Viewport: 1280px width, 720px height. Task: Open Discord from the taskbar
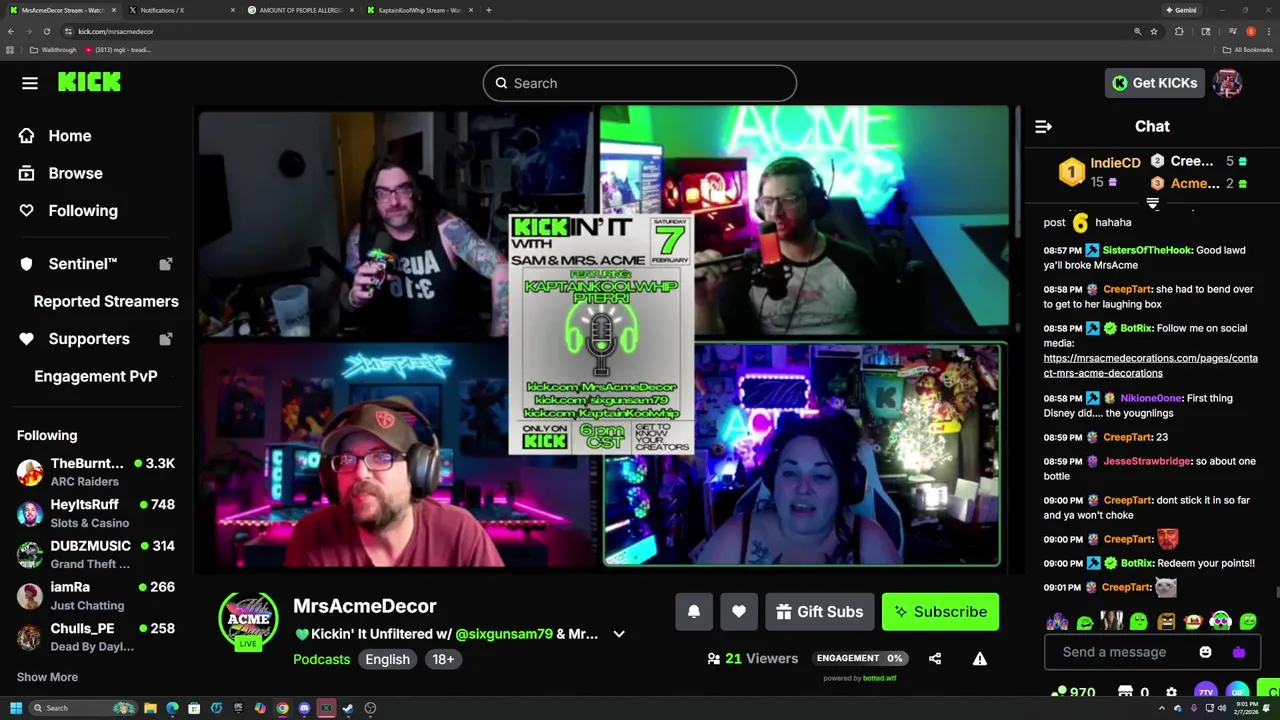click(x=304, y=708)
